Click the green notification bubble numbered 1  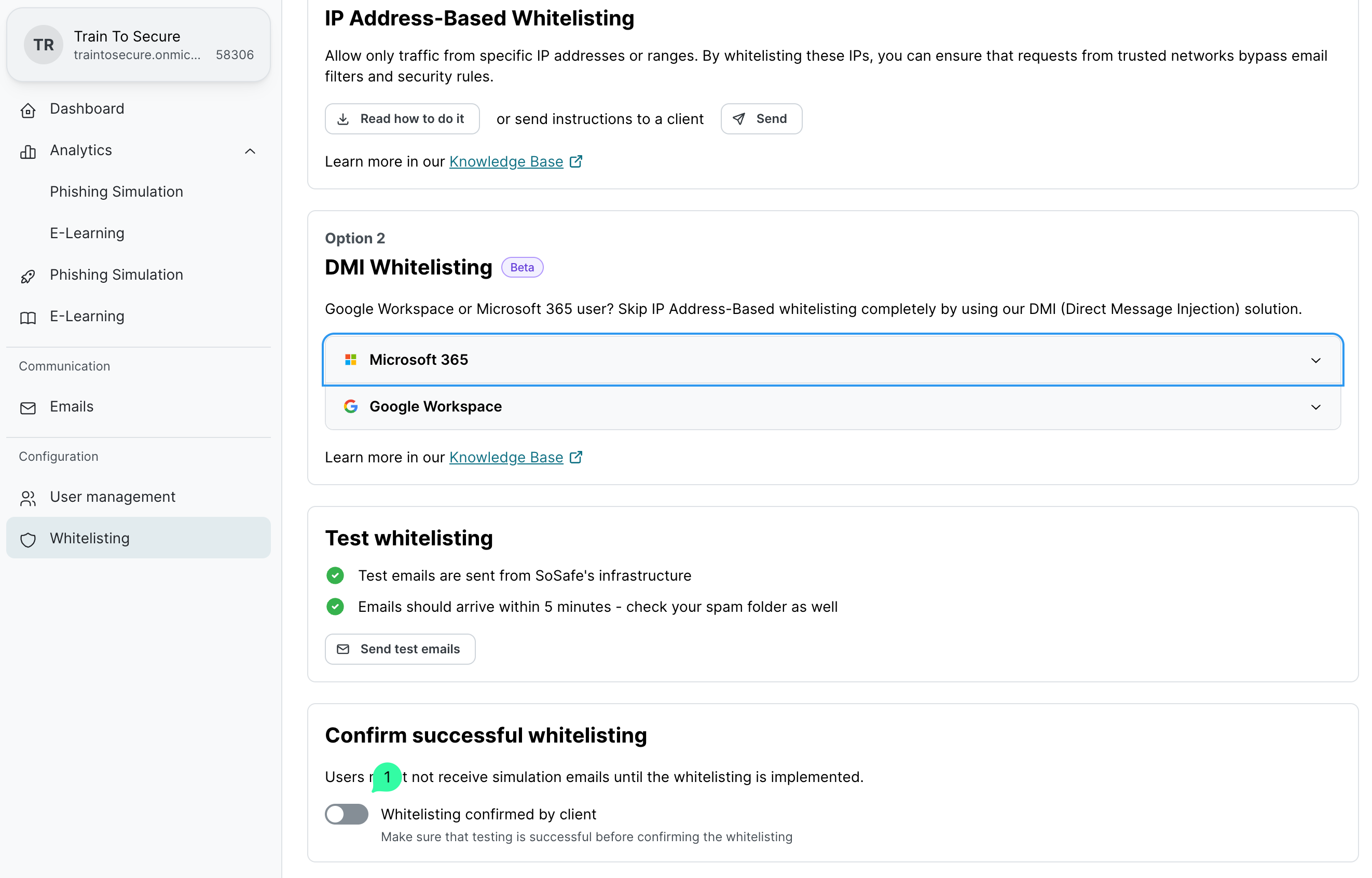click(x=387, y=776)
